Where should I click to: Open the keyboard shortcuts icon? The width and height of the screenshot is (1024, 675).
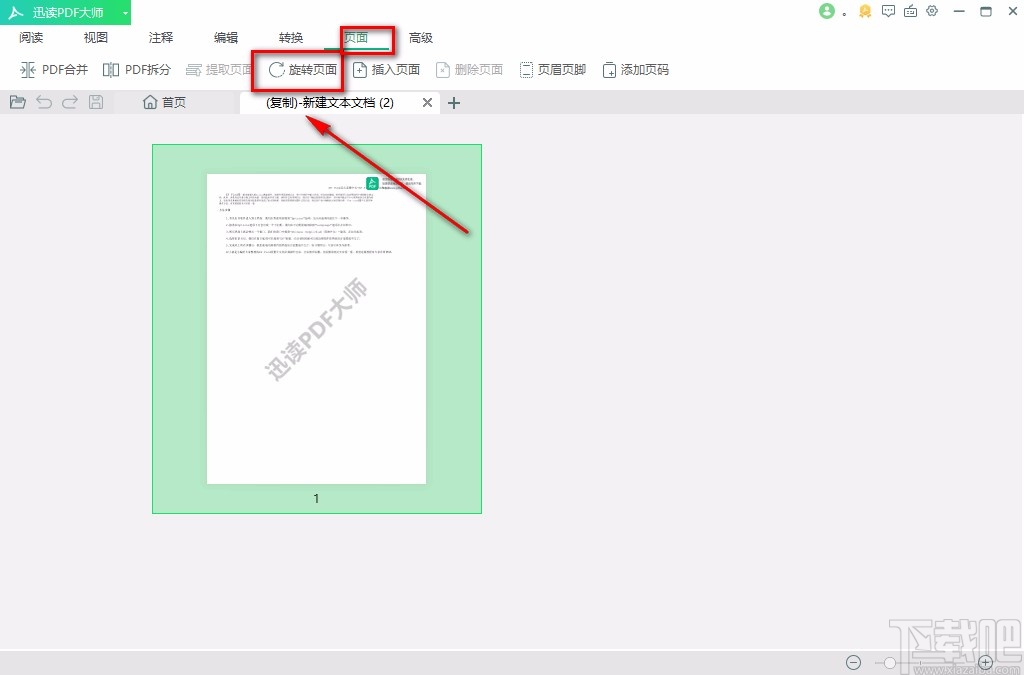click(x=910, y=11)
